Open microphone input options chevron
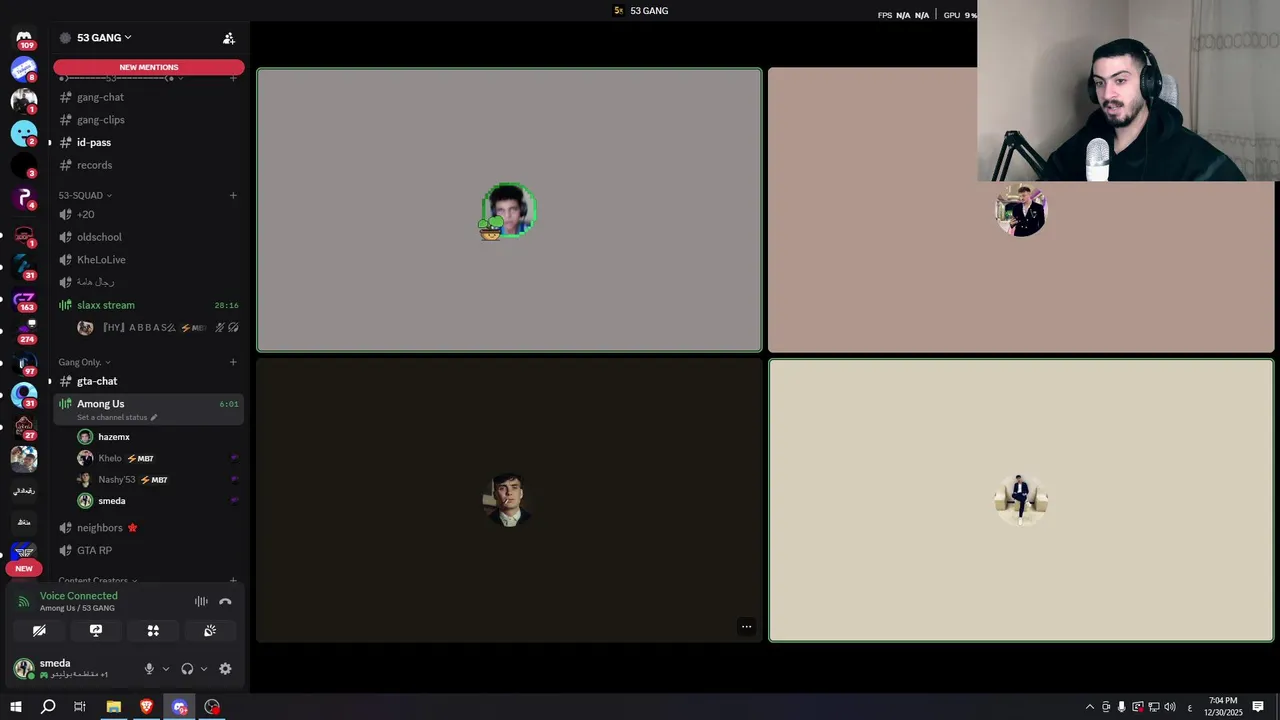1280x720 pixels. (x=166, y=669)
